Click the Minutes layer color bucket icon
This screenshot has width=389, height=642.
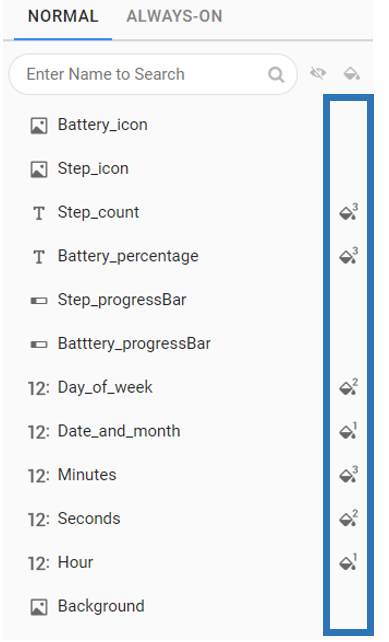[x=348, y=475]
